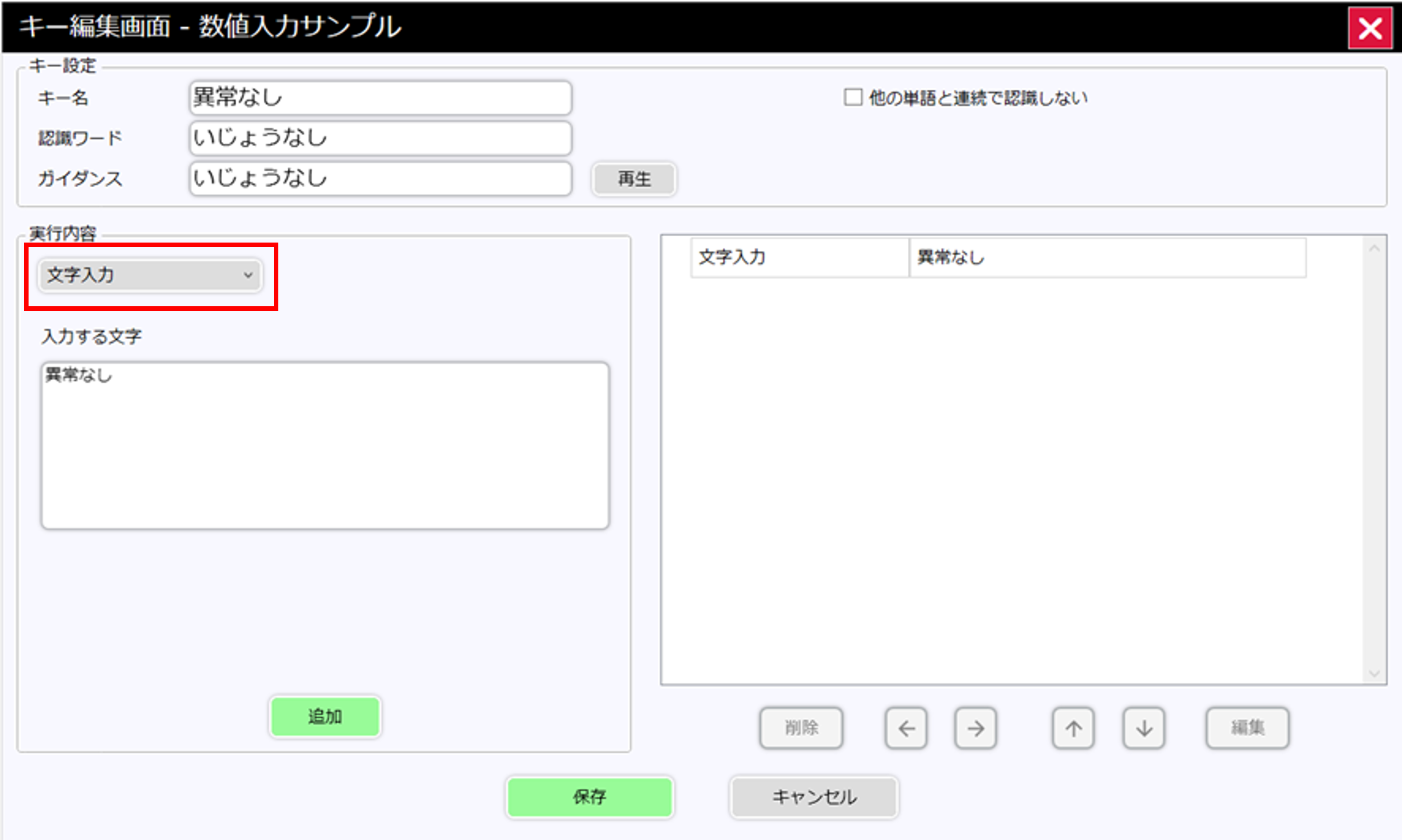Click the 編集 edit button
1402x840 pixels.
point(1247,728)
